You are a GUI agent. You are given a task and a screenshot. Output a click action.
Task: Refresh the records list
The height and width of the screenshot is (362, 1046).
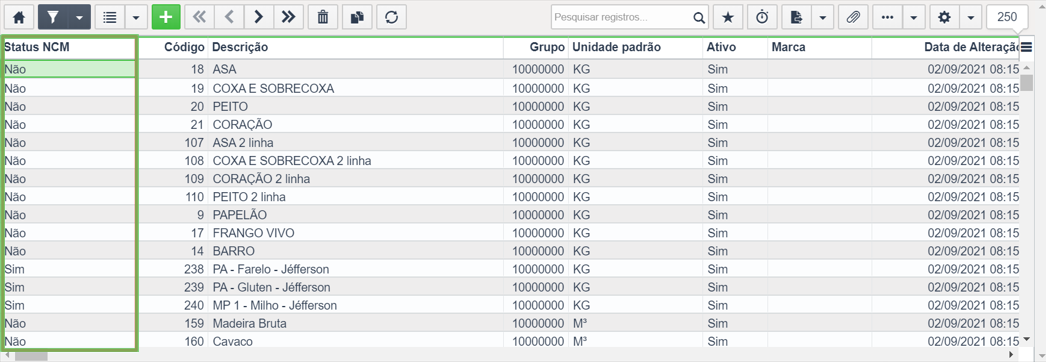pos(392,17)
